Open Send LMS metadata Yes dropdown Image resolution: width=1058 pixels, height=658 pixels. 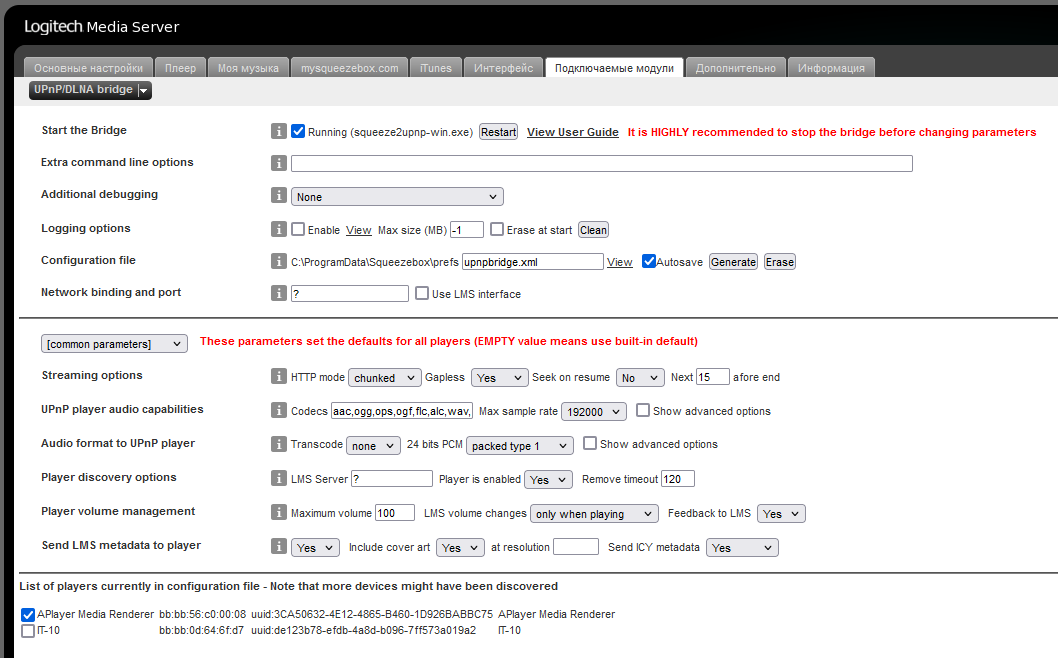pyautogui.click(x=315, y=547)
